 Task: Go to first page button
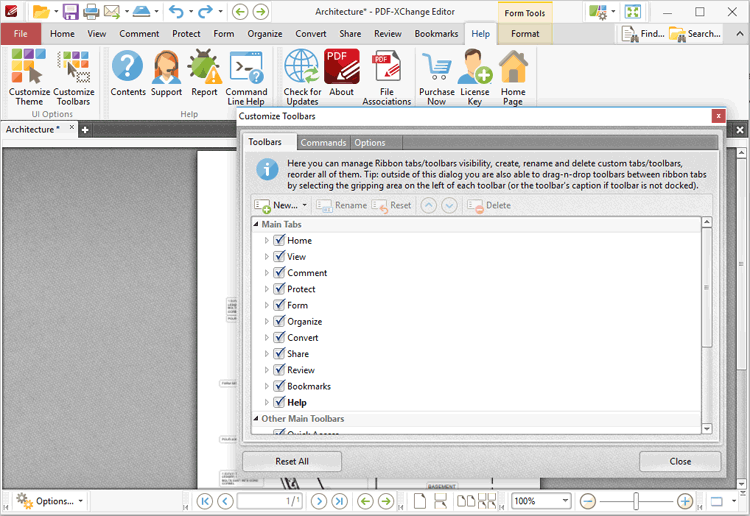[205, 501]
